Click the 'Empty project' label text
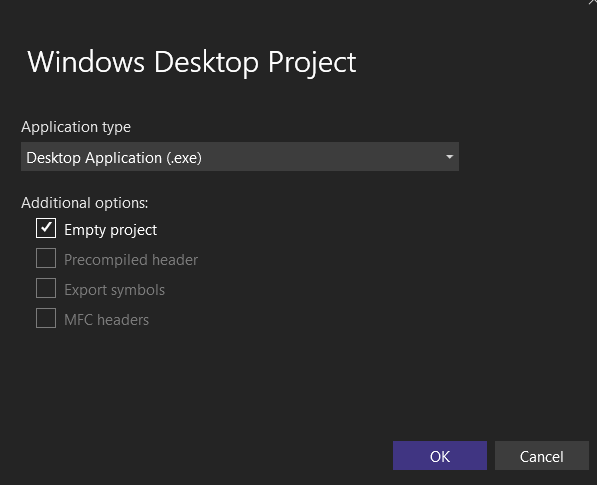The image size is (597, 485). click(110, 230)
